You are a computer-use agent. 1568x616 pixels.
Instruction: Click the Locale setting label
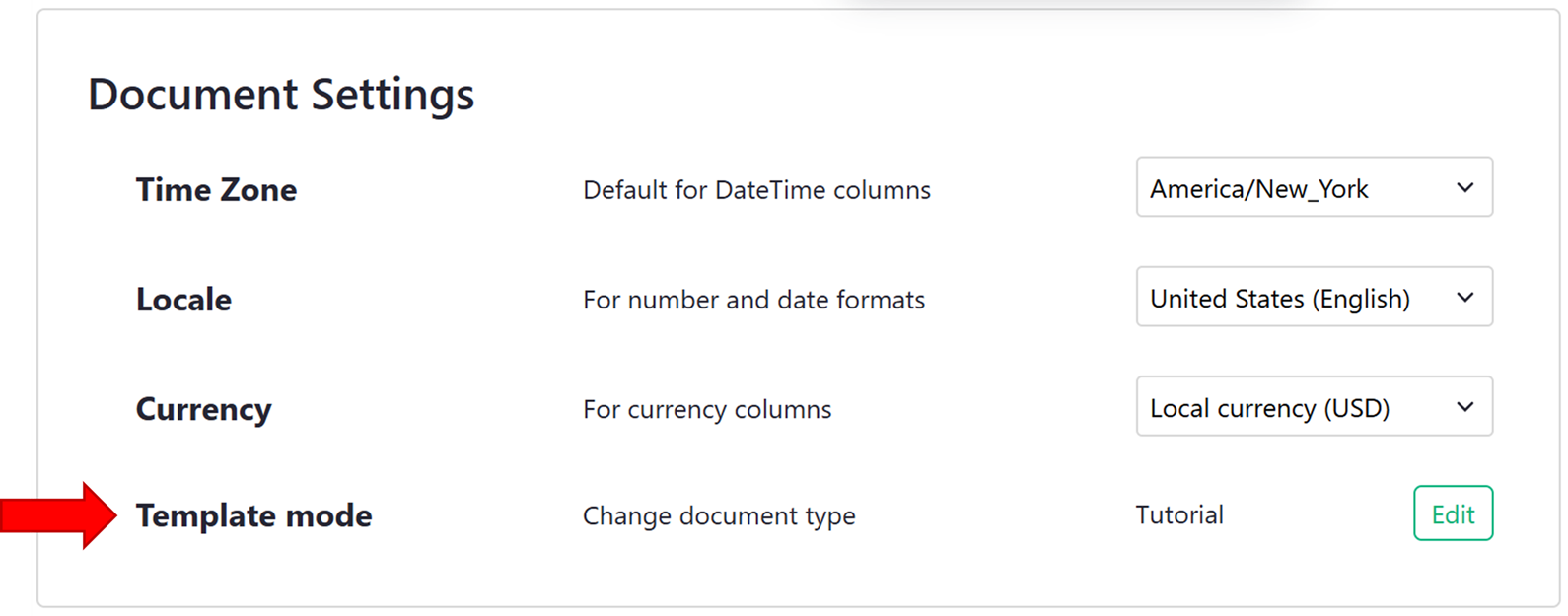point(183,299)
